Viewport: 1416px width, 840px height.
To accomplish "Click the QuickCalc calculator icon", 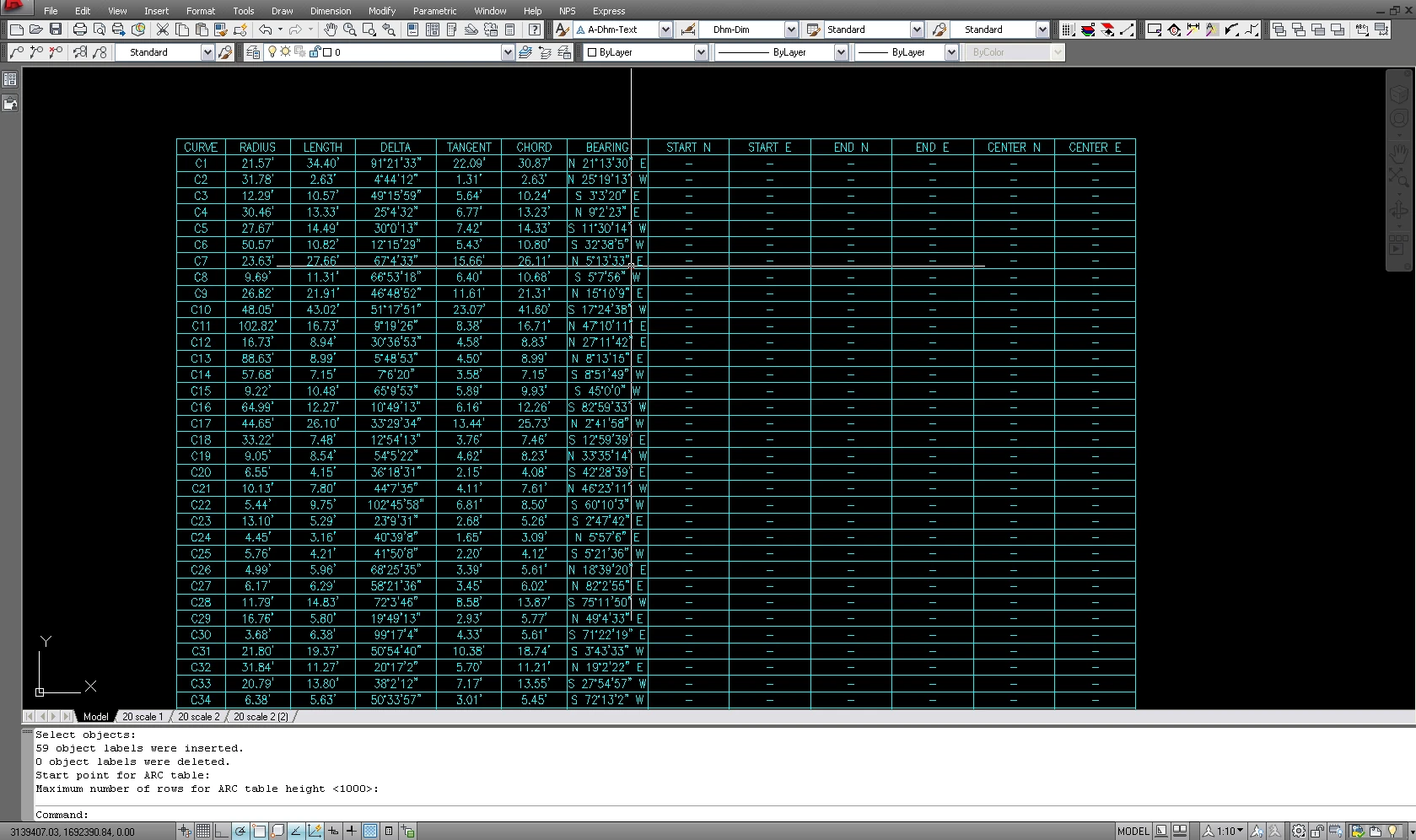I will (510, 30).
